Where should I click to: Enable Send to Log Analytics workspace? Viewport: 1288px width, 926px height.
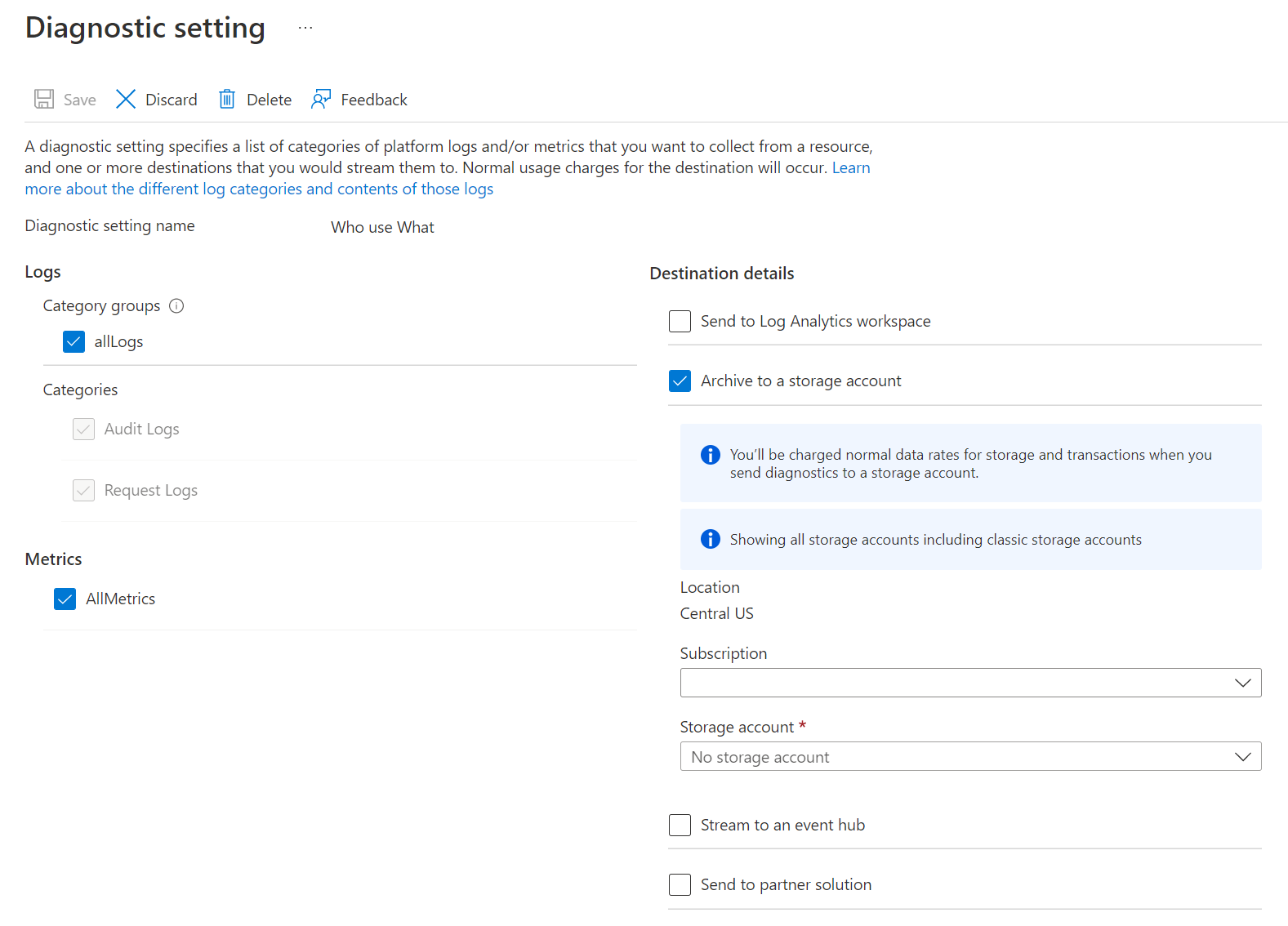tap(680, 322)
